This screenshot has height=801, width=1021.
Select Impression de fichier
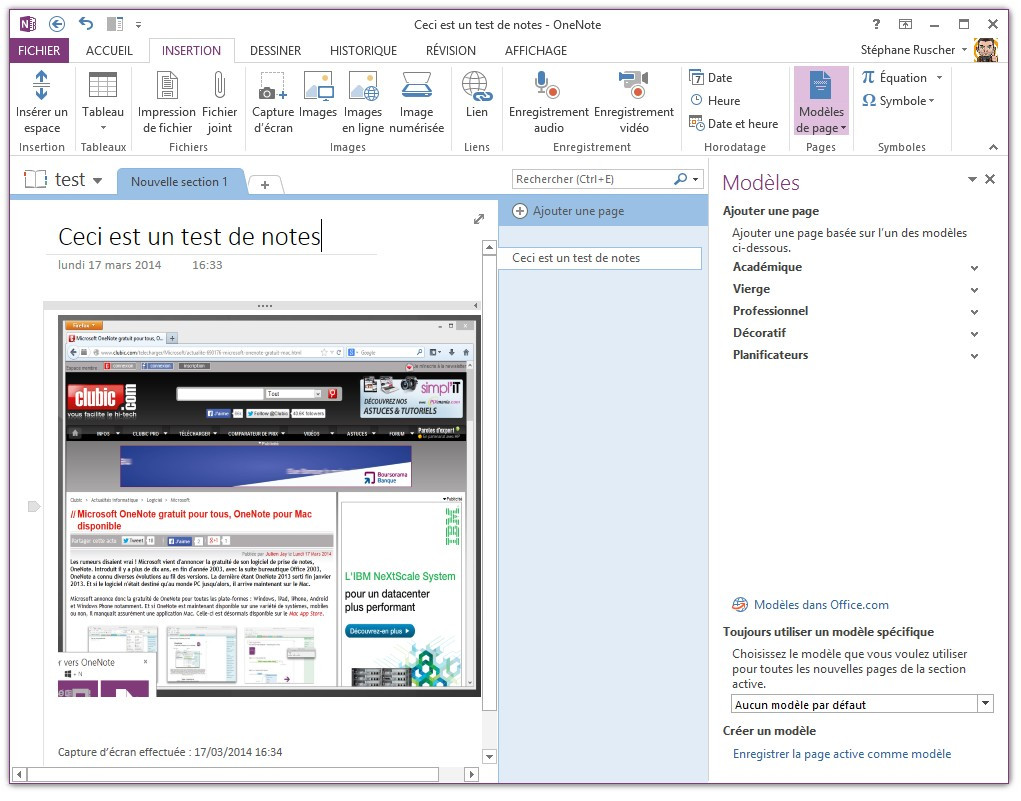point(167,102)
